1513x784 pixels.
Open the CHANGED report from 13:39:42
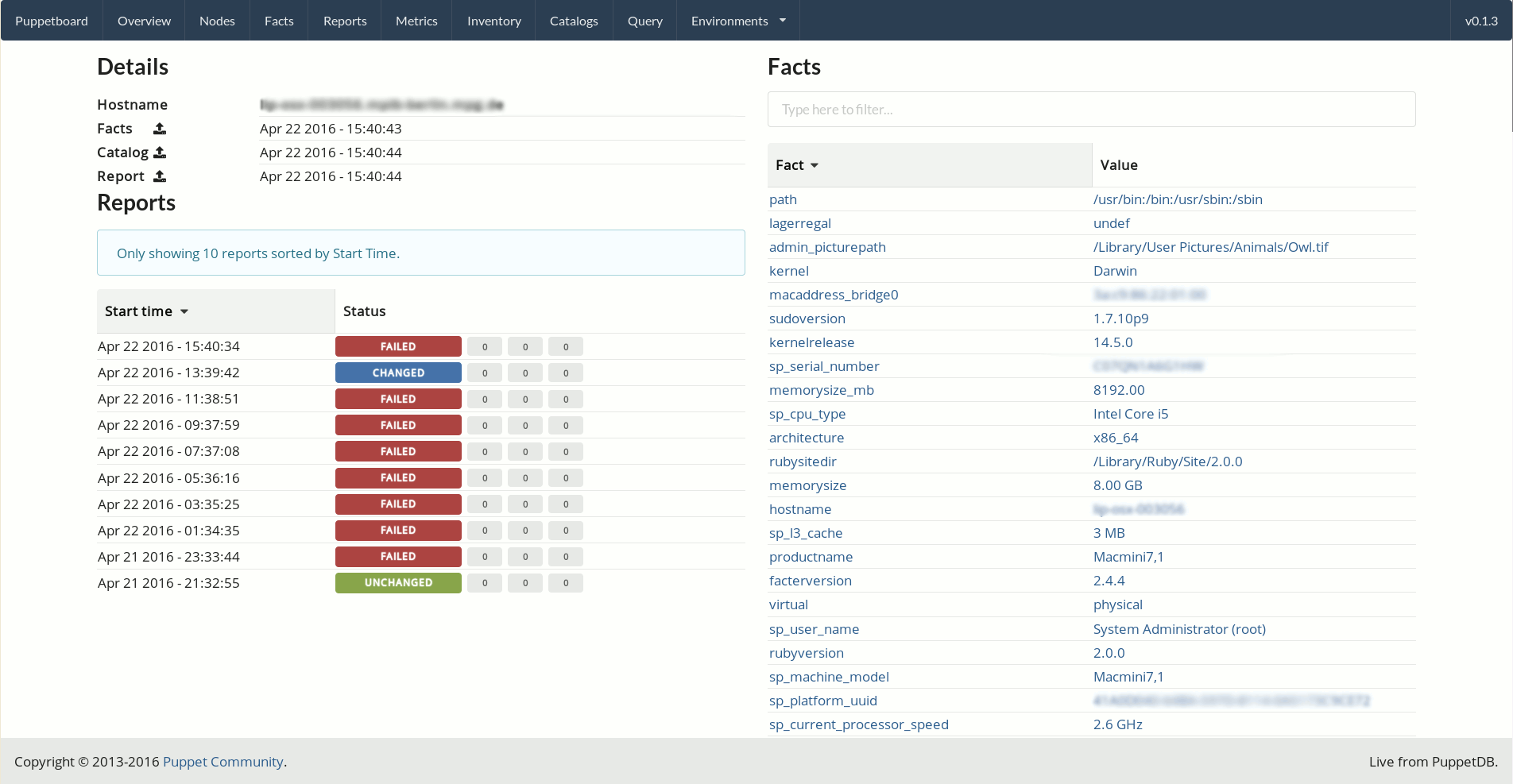(398, 373)
